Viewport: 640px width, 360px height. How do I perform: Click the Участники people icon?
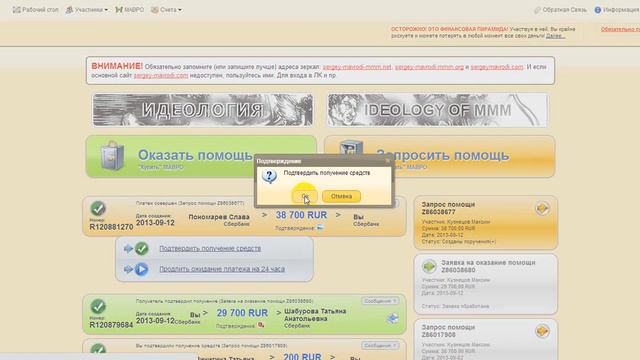(69, 9)
